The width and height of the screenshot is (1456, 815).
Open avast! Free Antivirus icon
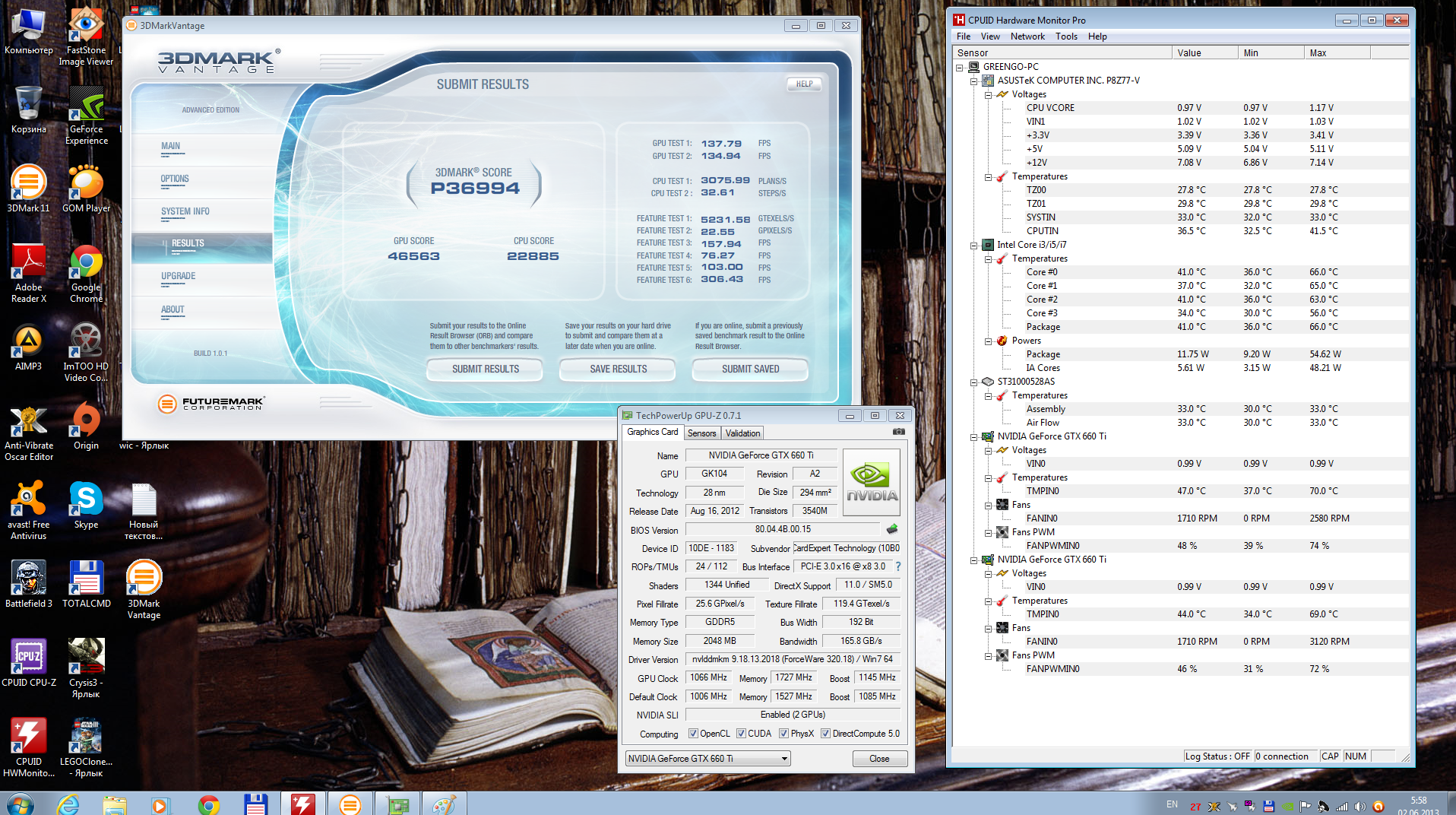pos(29,510)
